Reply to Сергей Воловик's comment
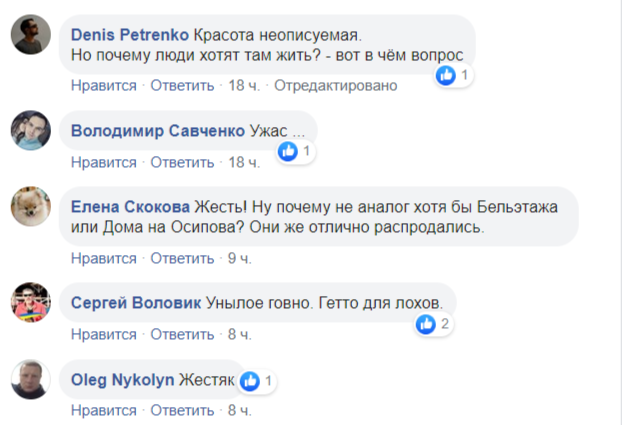Screen dimensions: 622x425 (x=182, y=334)
